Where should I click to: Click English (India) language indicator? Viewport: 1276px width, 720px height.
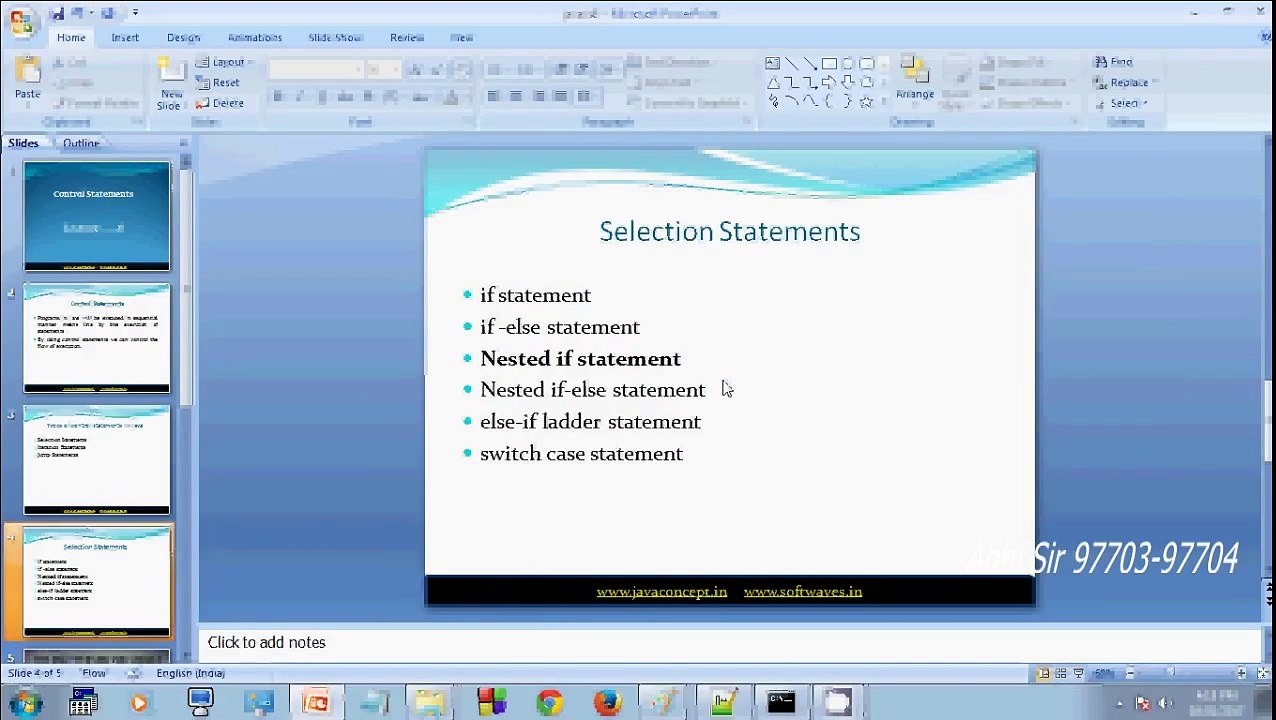(190, 673)
